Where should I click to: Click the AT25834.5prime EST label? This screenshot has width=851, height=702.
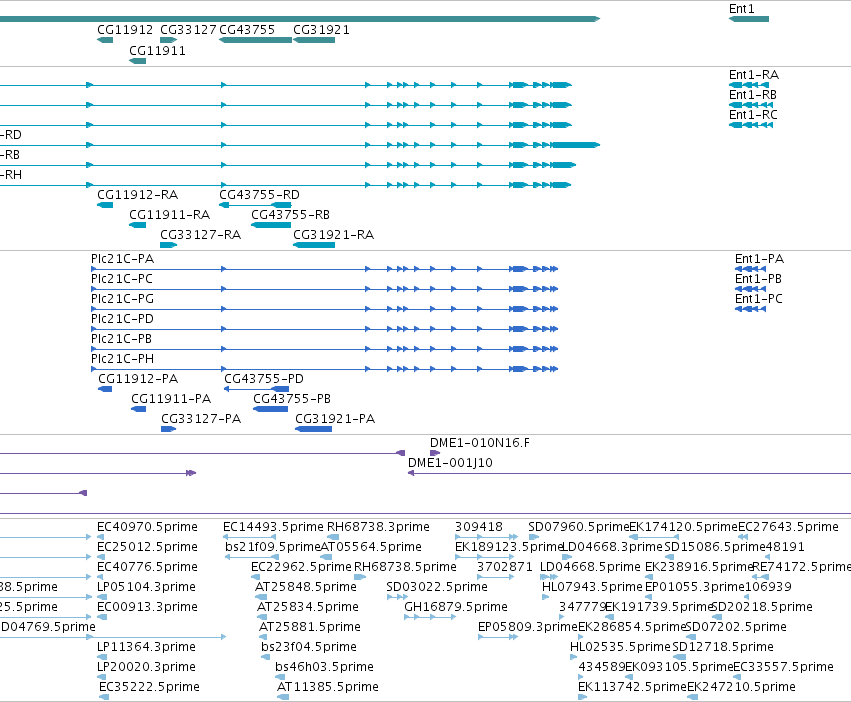[x=308, y=607]
